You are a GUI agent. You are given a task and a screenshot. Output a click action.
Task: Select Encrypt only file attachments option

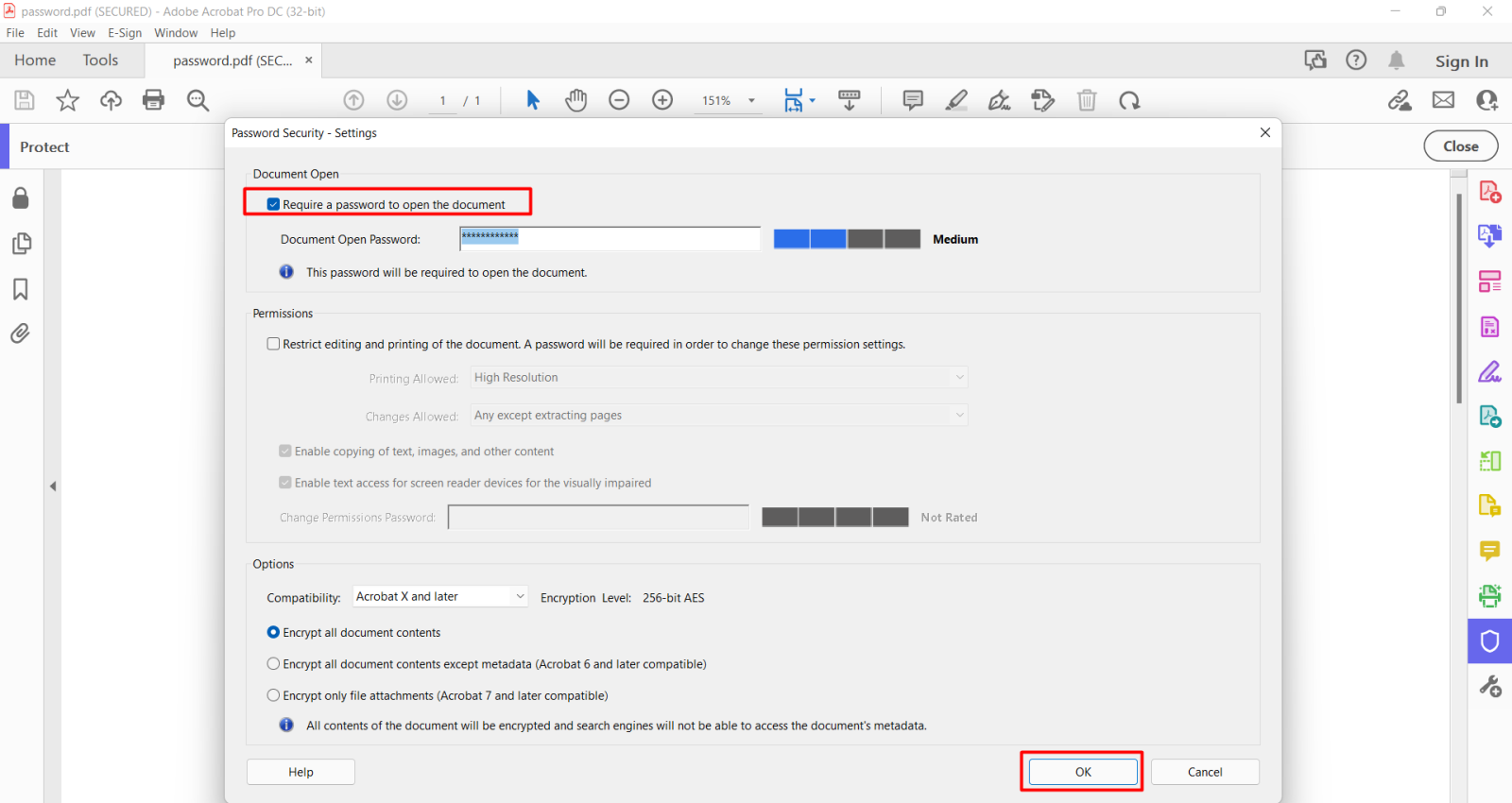(x=273, y=695)
